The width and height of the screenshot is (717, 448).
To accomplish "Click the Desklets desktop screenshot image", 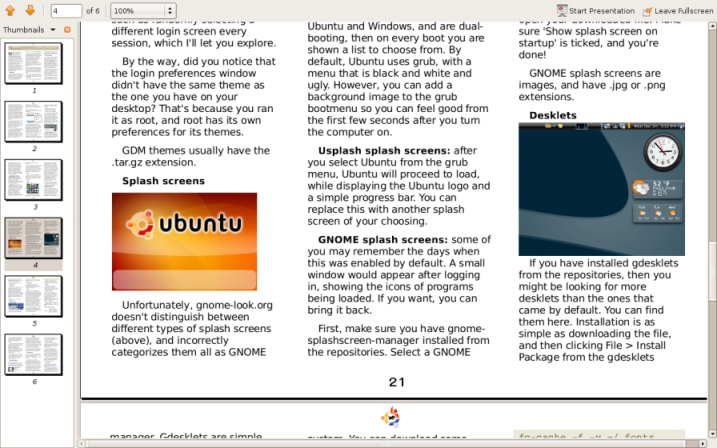I will point(601,189).
